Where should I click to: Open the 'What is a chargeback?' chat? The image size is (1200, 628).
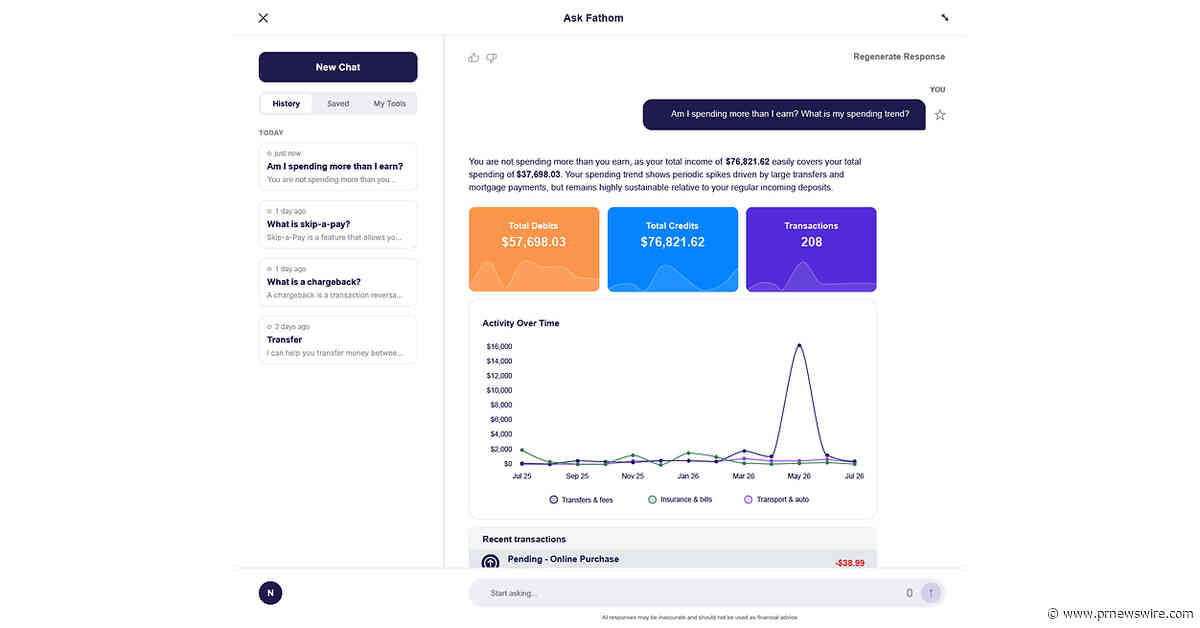pos(338,282)
